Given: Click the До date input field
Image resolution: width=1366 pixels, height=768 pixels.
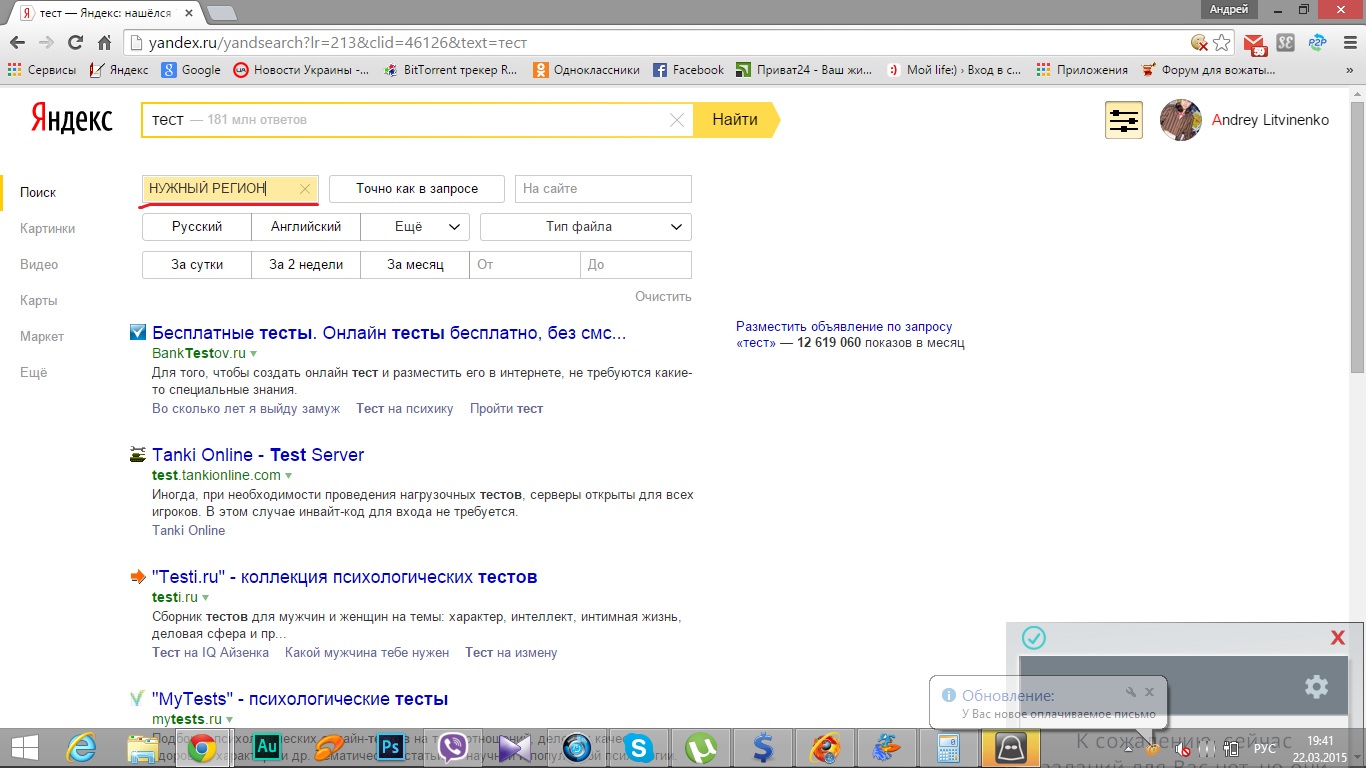Looking at the screenshot, I should click(636, 265).
